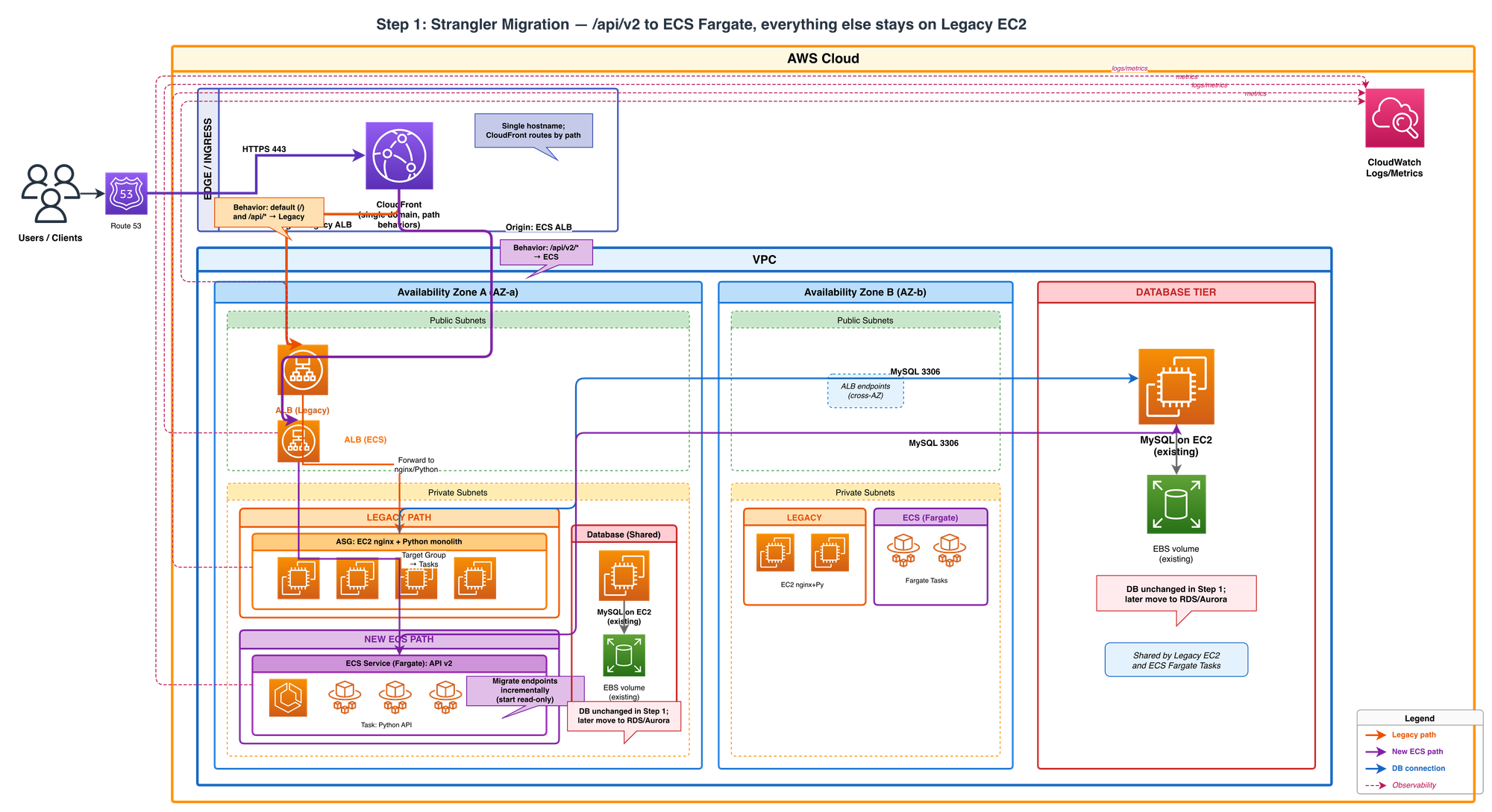Screen dimensions: 1492x812
Task: Click the green database volume icon in Database Tier
Action: [x=1176, y=504]
